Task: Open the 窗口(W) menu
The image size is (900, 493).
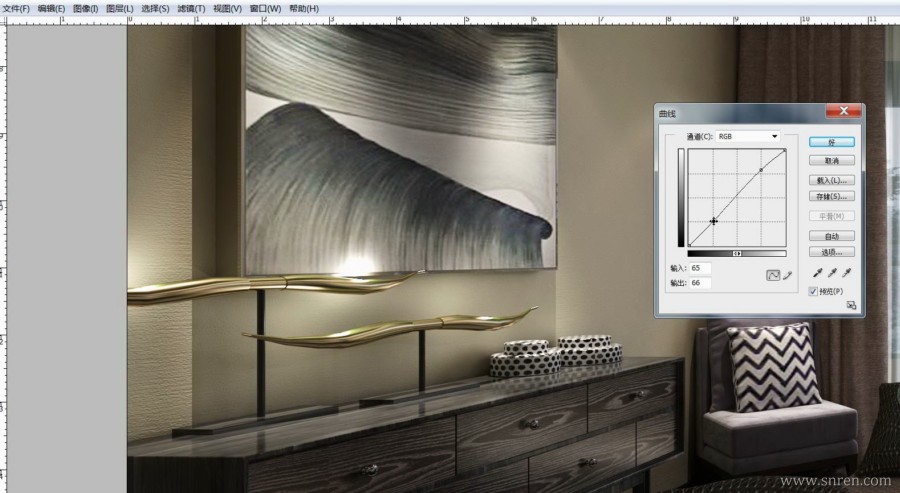Action: [x=265, y=9]
